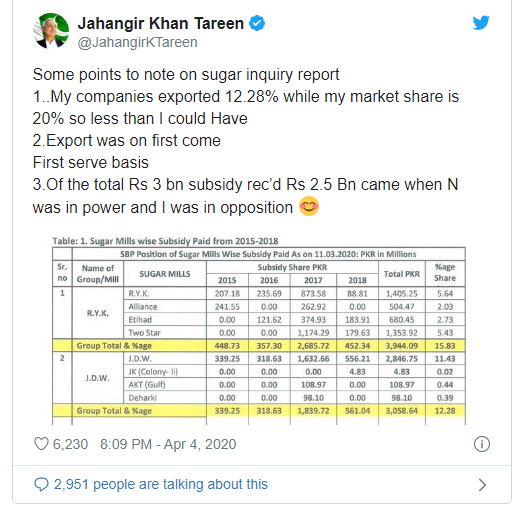Open tweet info circle icon
Screen dimensions: 523x516
(x=482, y=444)
